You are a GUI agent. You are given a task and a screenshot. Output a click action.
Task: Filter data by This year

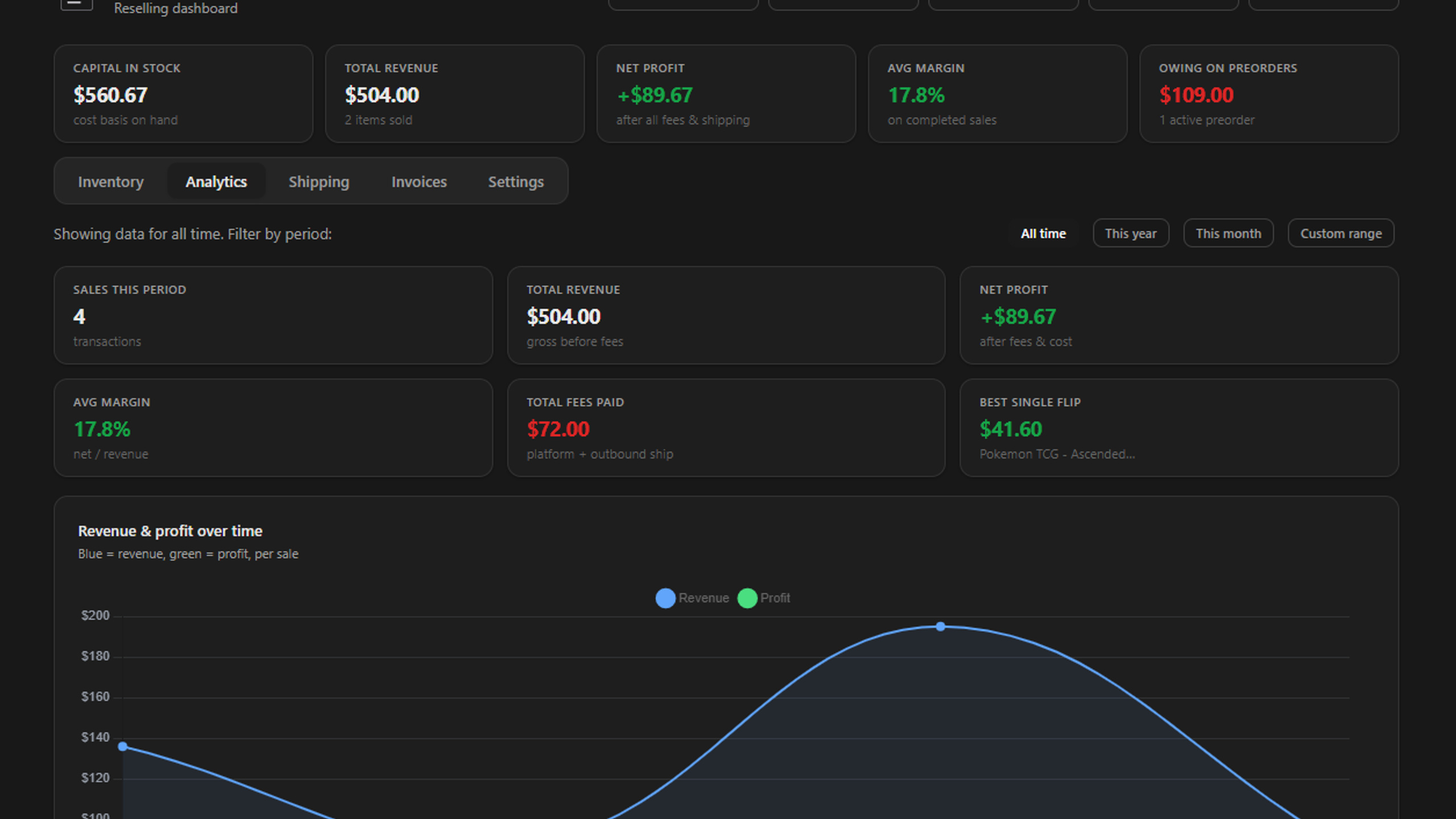(x=1131, y=233)
